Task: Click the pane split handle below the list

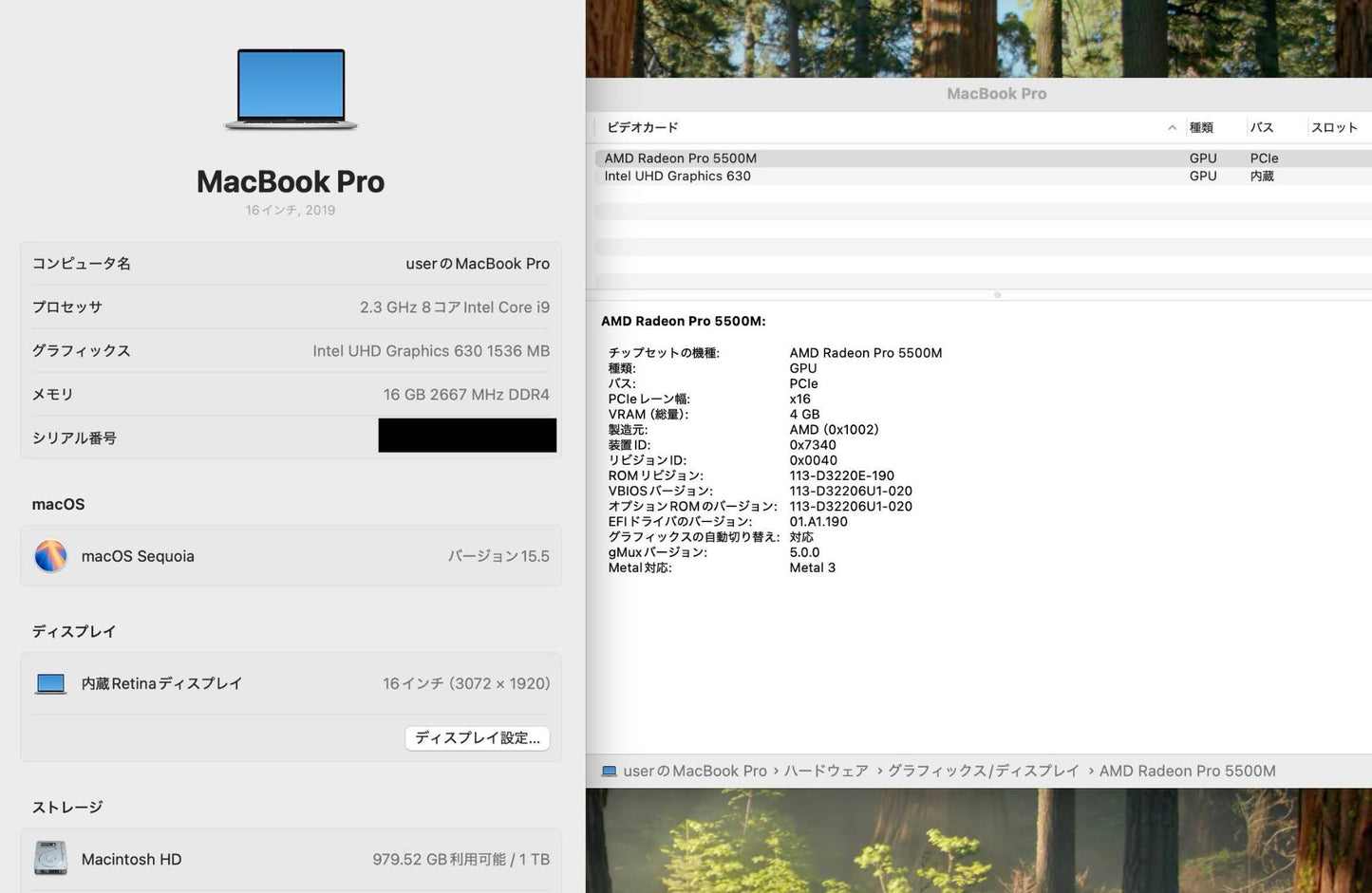Action: click(x=997, y=295)
